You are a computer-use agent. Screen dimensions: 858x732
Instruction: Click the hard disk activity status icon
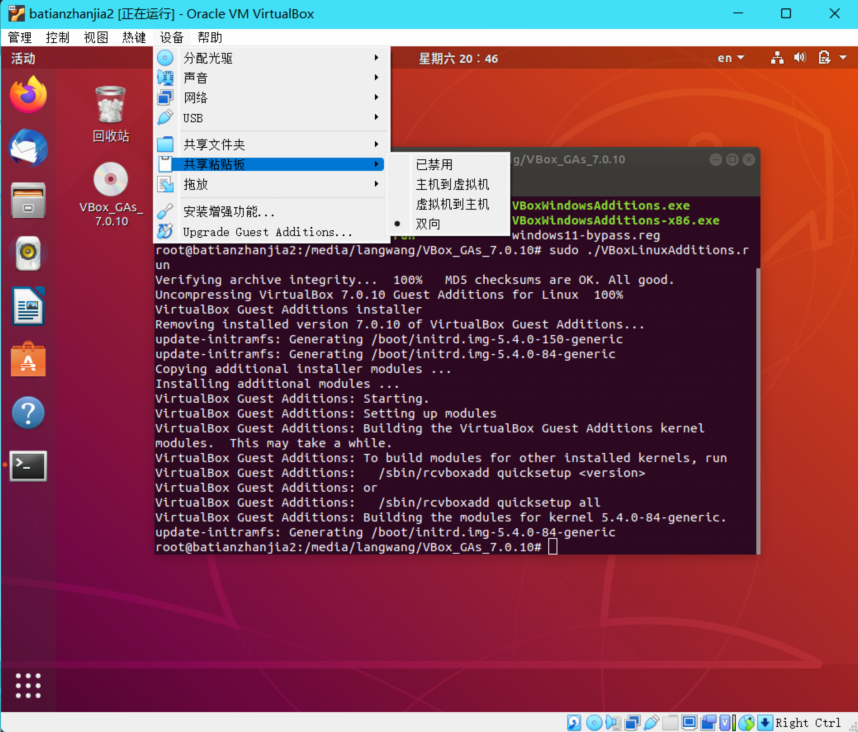pyautogui.click(x=574, y=723)
